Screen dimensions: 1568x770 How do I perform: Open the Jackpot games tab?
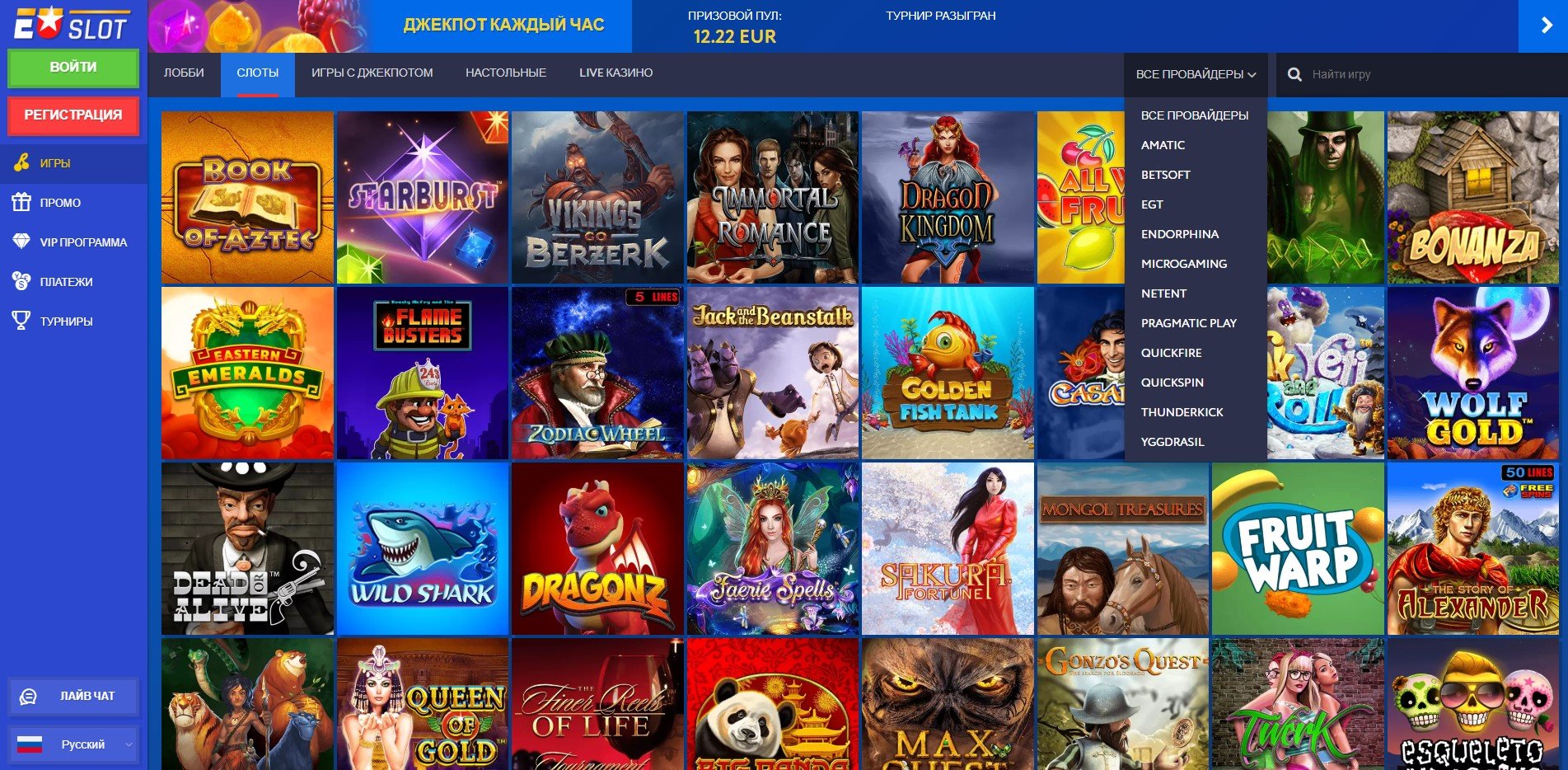(x=372, y=73)
